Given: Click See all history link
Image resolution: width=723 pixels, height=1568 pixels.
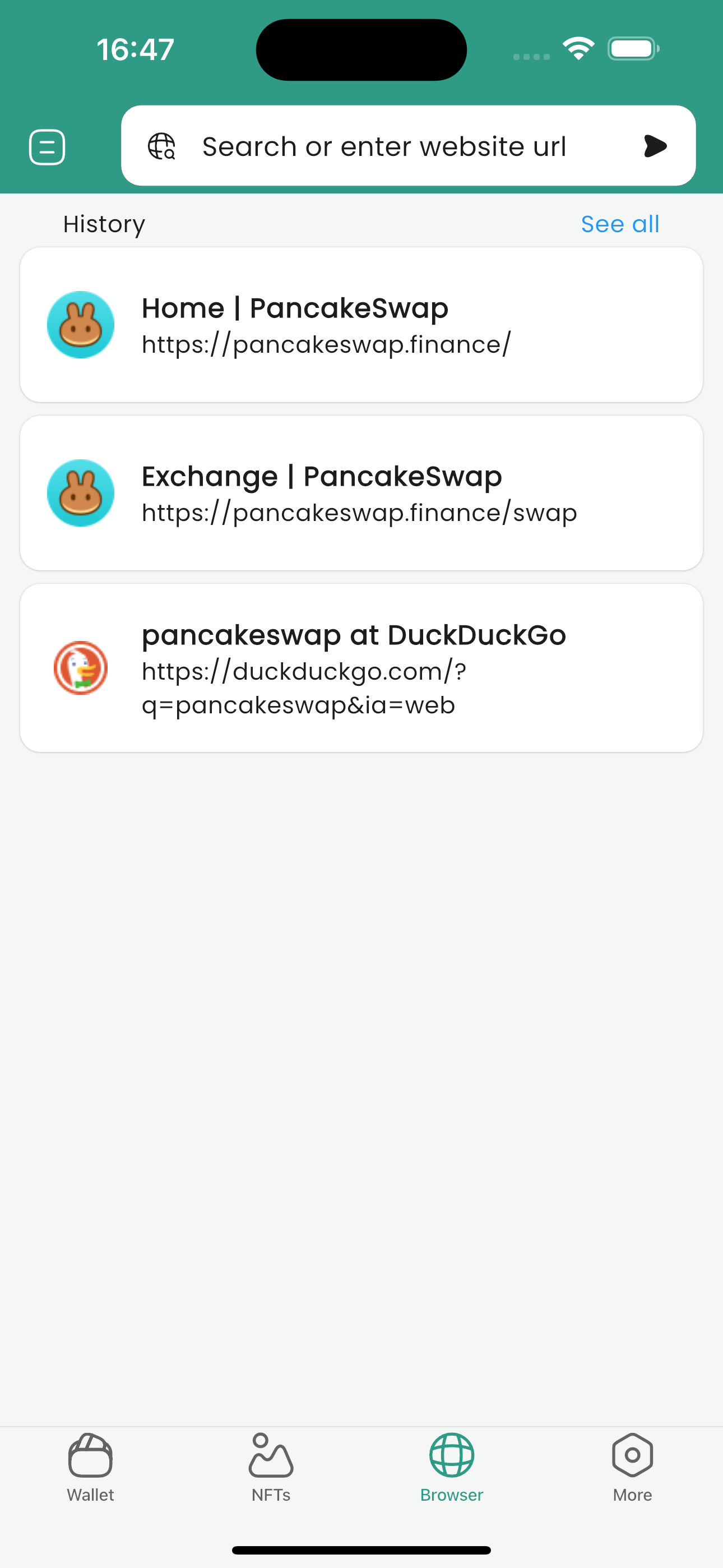Looking at the screenshot, I should 619,224.
